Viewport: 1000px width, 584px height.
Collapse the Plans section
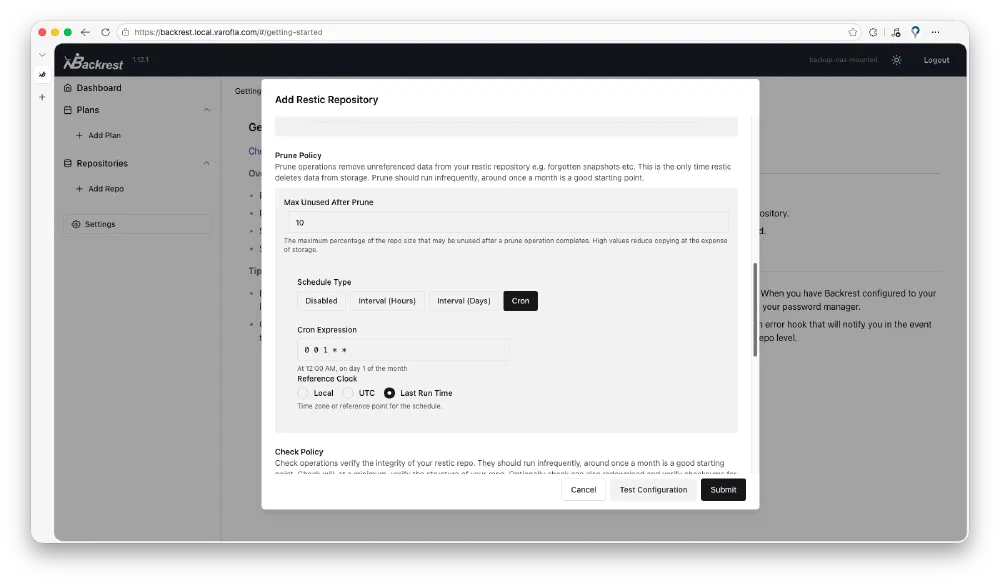(x=207, y=110)
